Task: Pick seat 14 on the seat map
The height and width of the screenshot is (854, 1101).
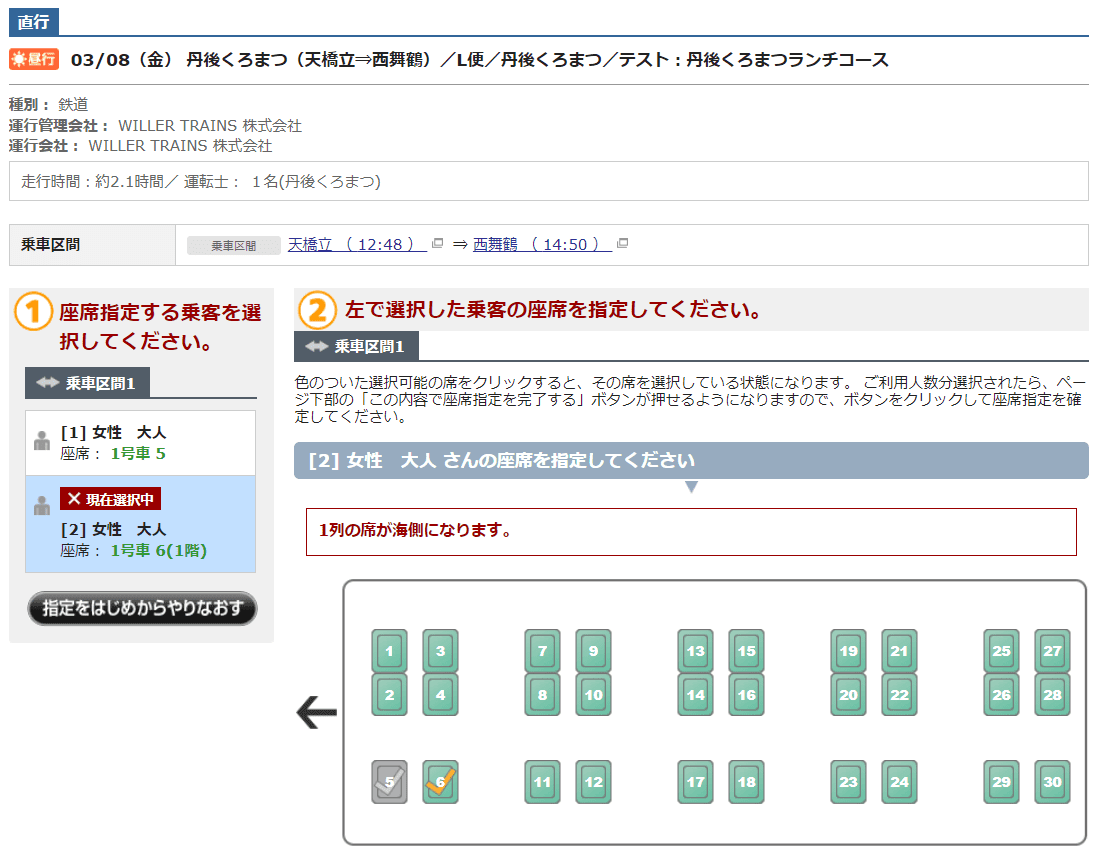Action: point(695,695)
